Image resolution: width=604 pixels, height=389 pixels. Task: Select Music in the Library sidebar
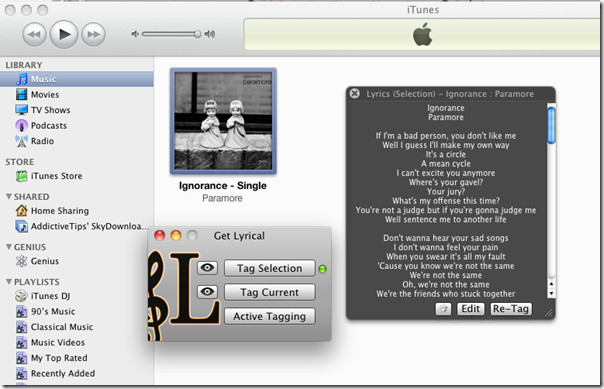coord(77,79)
